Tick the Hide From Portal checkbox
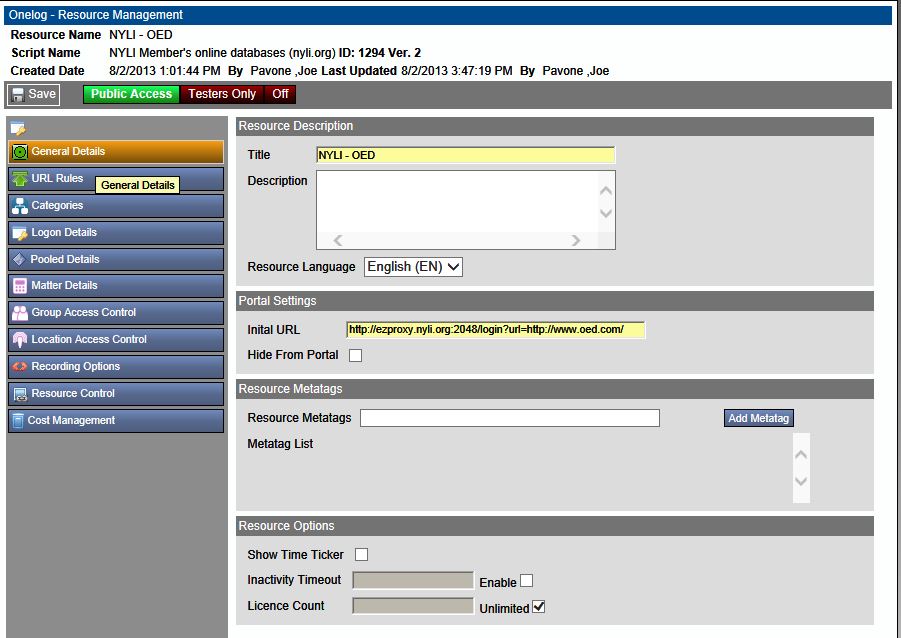901x638 pixels. point(356,355)
